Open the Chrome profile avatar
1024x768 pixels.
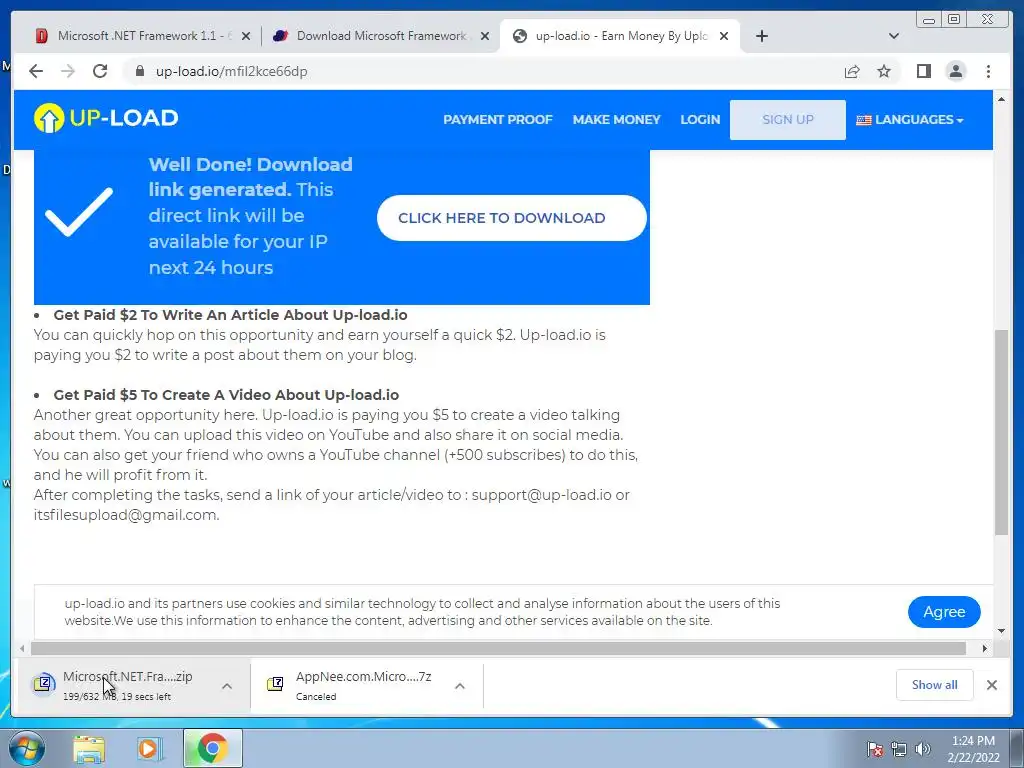pyautogui.click(x=955, y=71)
